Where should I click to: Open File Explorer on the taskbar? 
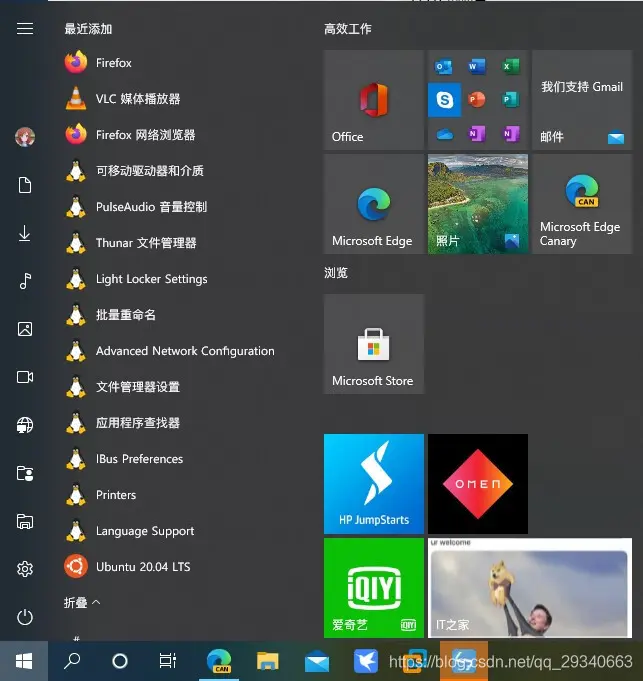pos(267,661)
